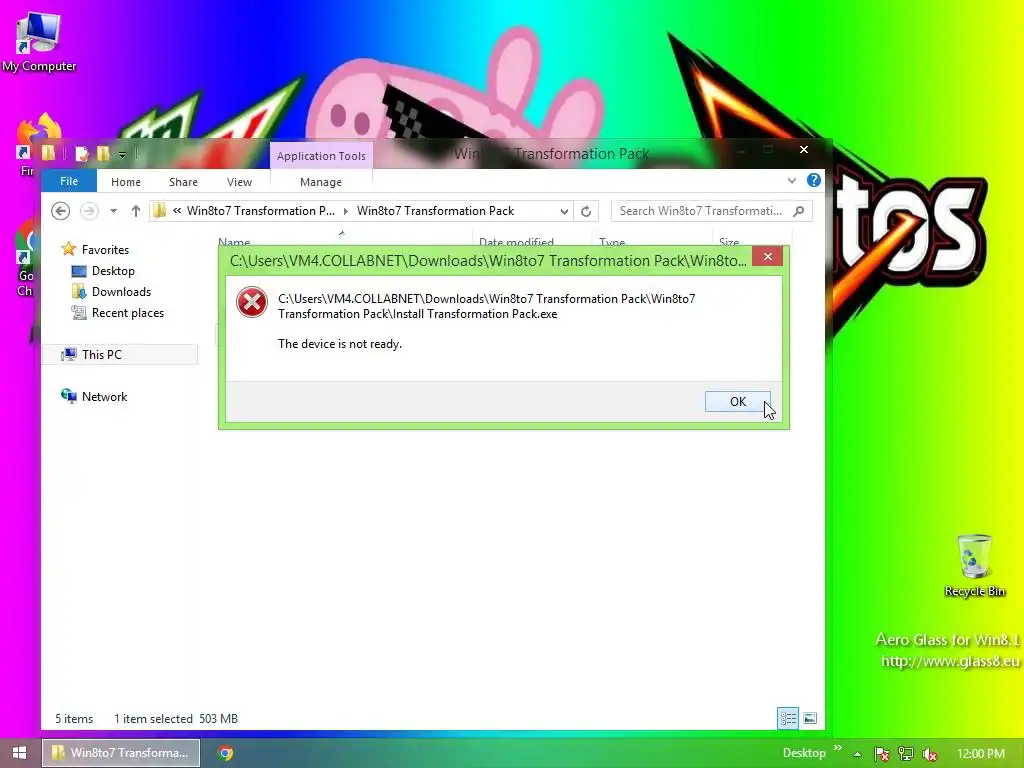Open Explorer help question mark icon
Screen dimensions: 1024x768
tap(813, 180)
